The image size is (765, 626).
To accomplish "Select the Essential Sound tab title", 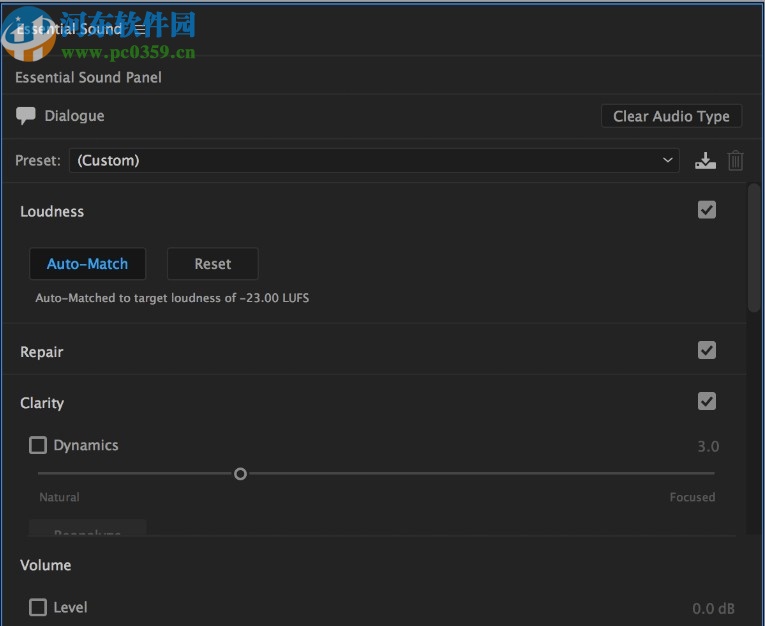I will [x=69, y=29].
